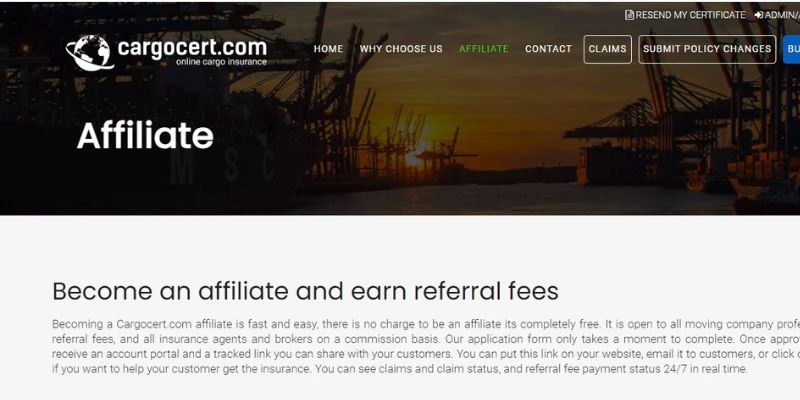Click the large white Affiliate banner title
The width and height of the screenshot is (800, 400).
pos(145,135)
